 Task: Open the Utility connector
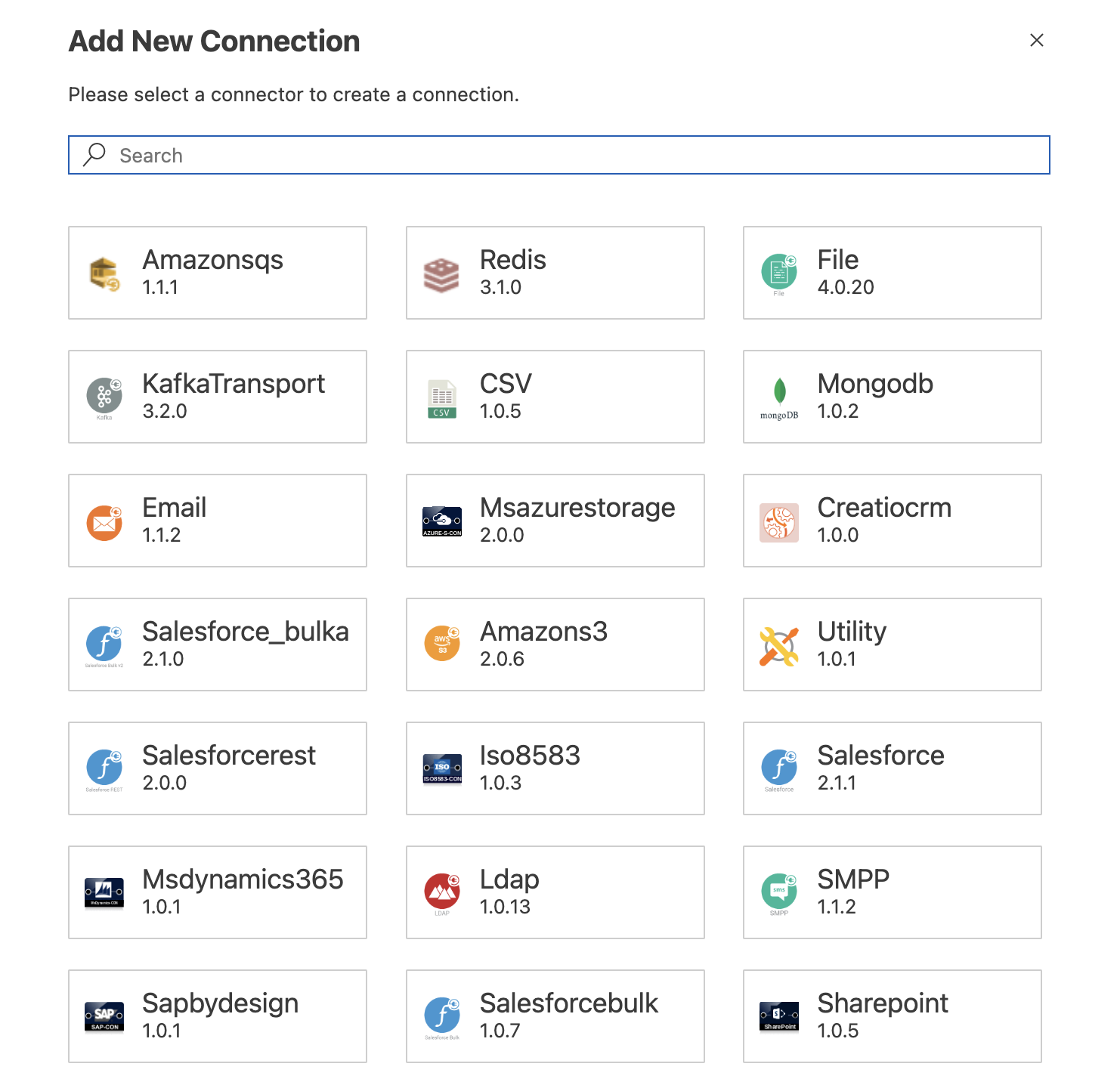point(778,645)
